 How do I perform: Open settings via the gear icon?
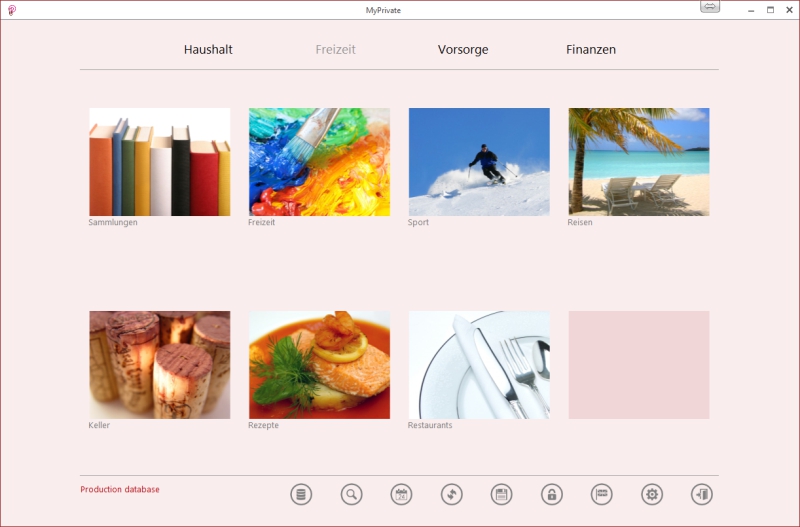pos(651,494)
